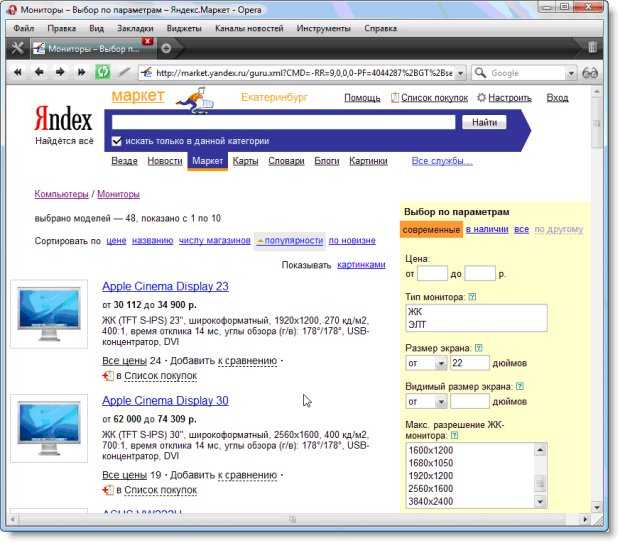Click help icon next to Тип монитора
This screenshot has height=543, width=620.
click(x=472, y=297)
